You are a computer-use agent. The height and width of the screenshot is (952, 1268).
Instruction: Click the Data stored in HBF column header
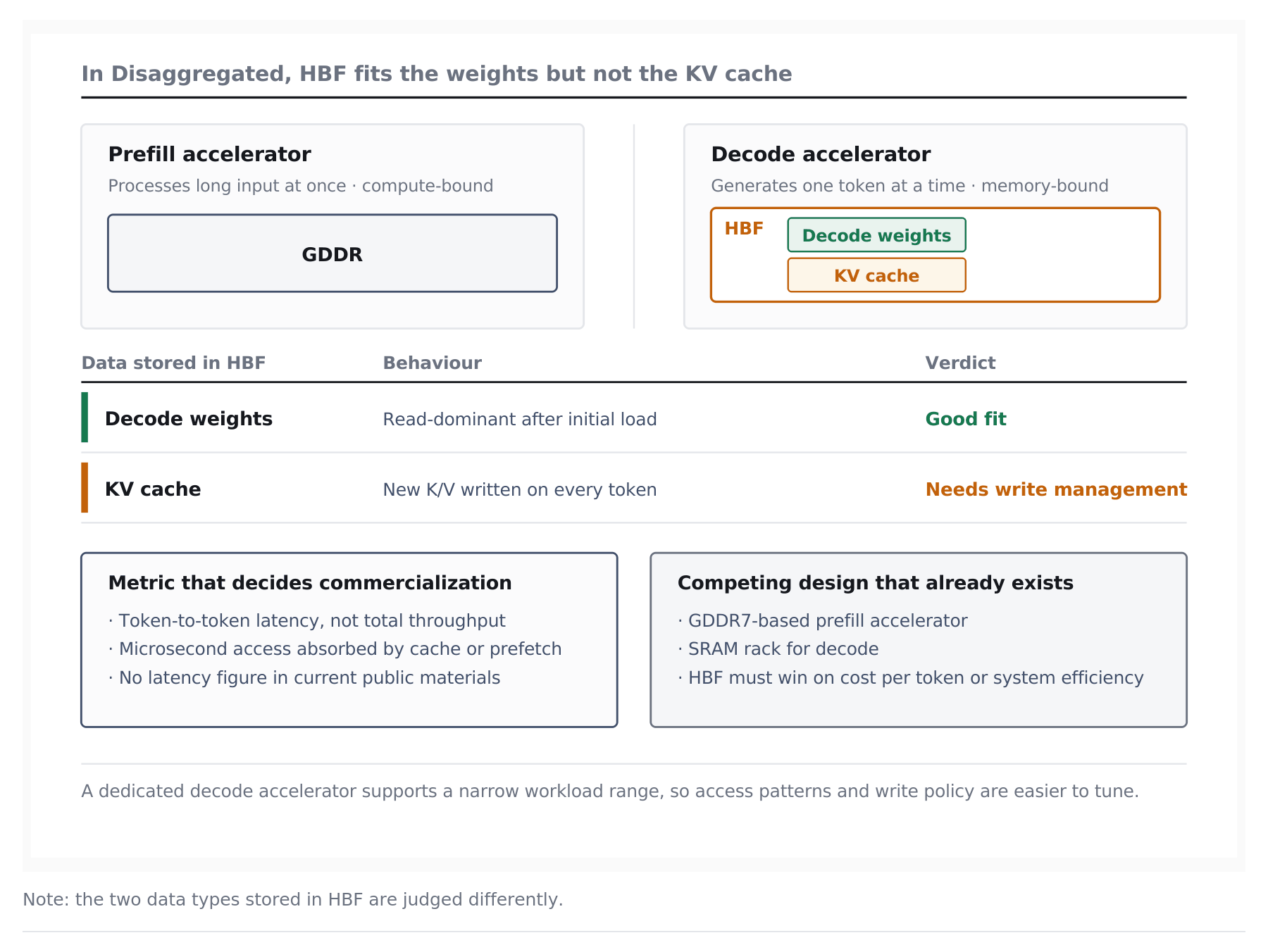pyautogui.click(x=173, y=363)
